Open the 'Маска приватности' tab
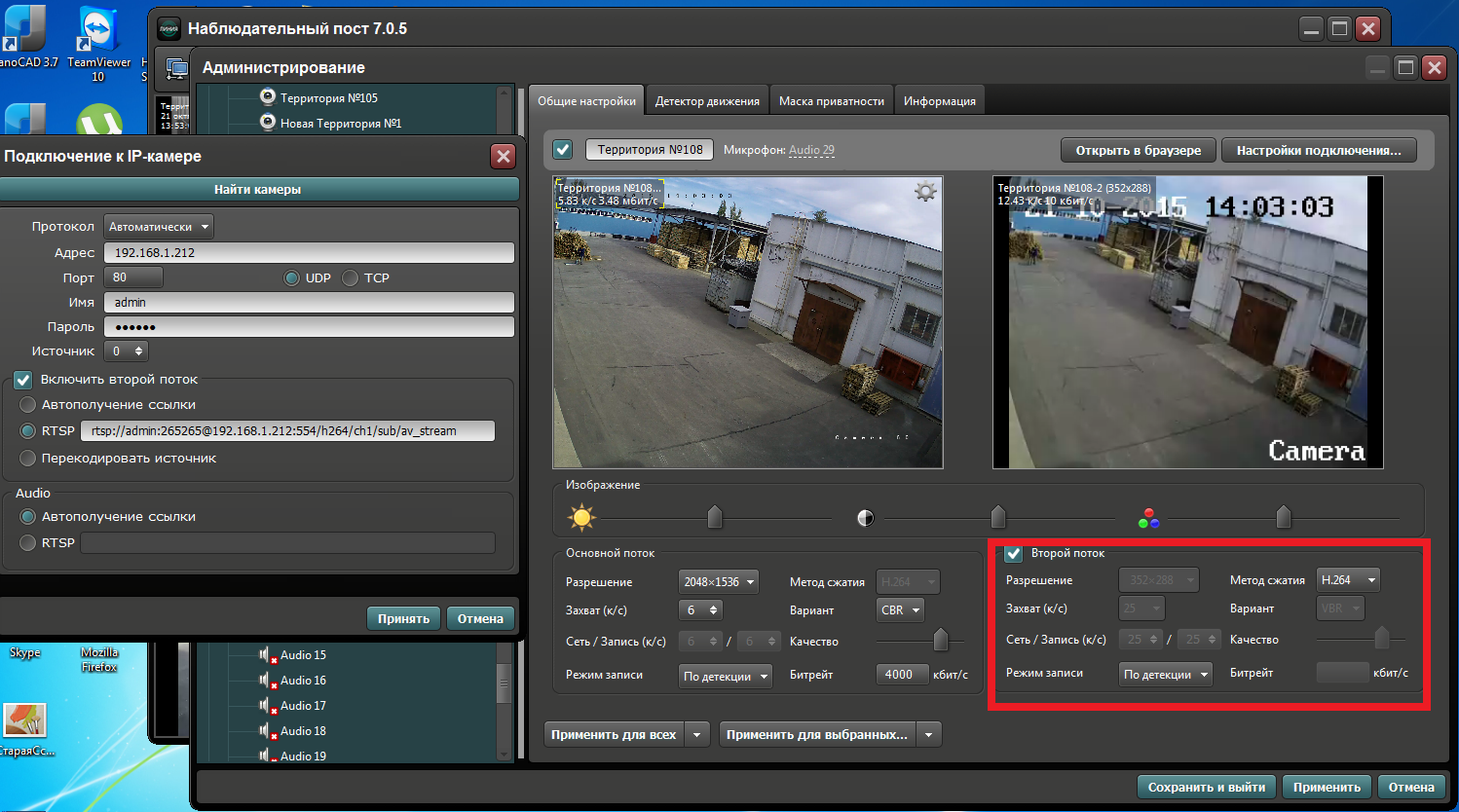 tap(831, 101)
